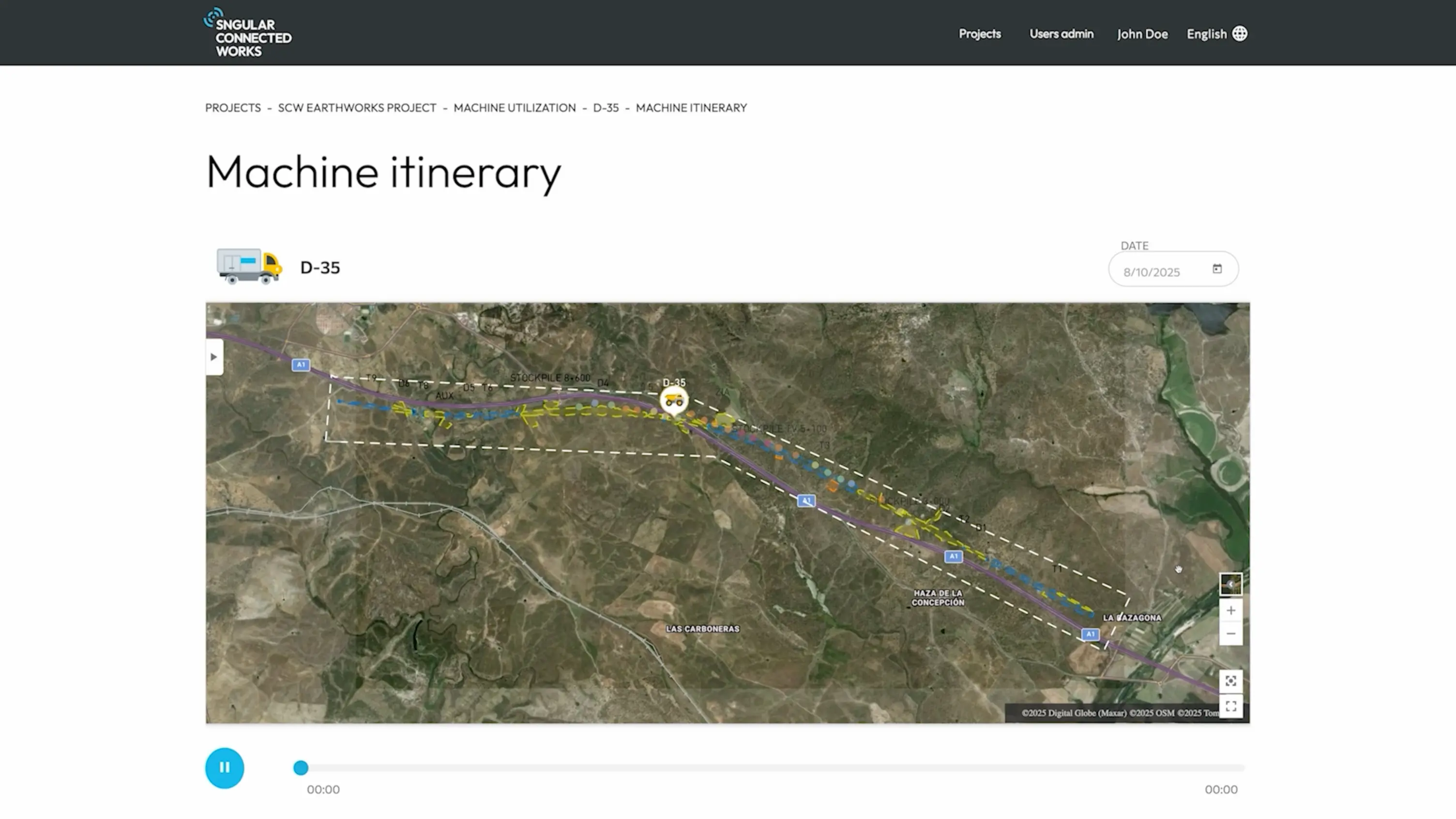Zoom out of the map

pyautogui.click(x=1230, y=634)
